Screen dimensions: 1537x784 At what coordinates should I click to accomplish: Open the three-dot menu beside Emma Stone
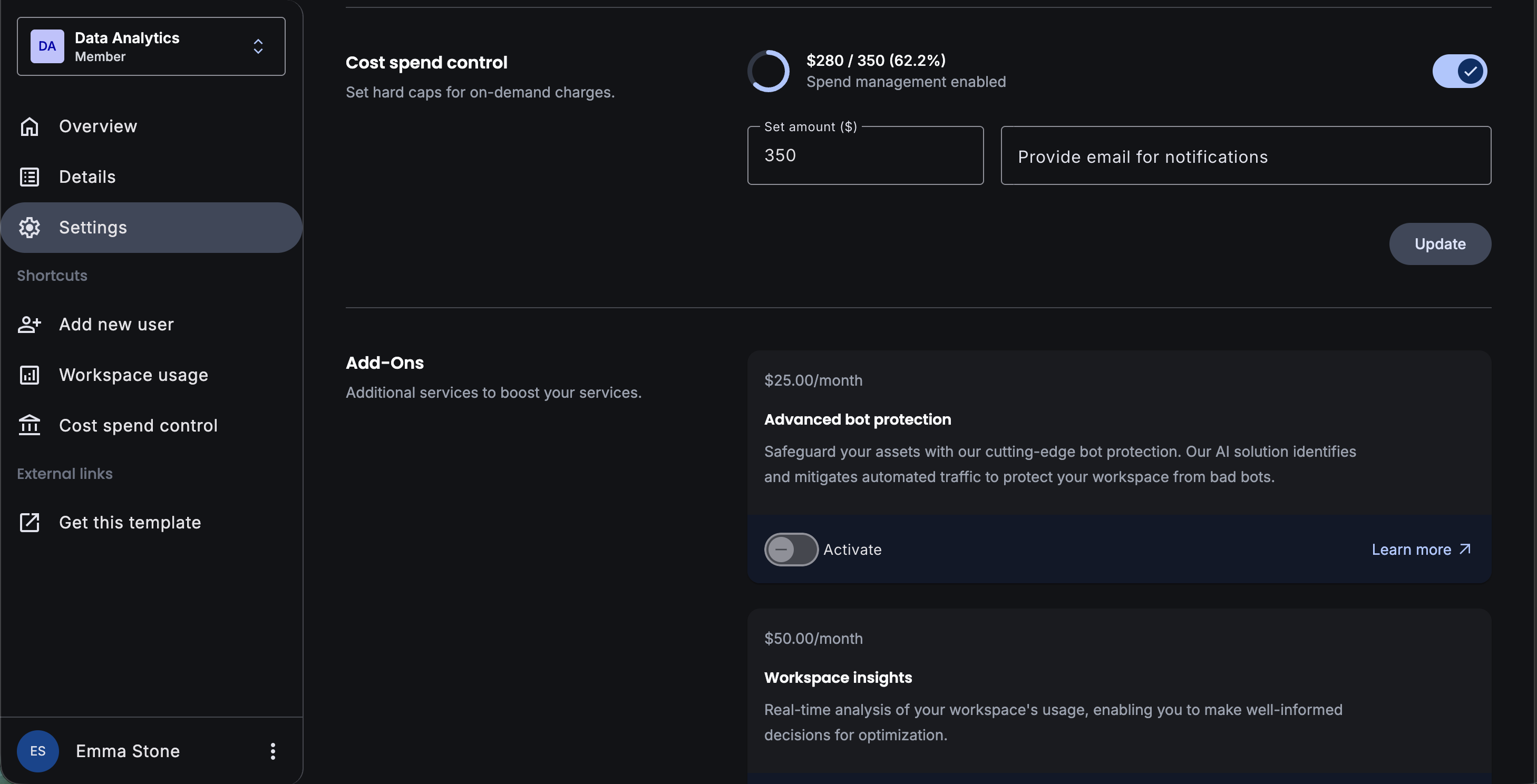[x=273, y=751]
